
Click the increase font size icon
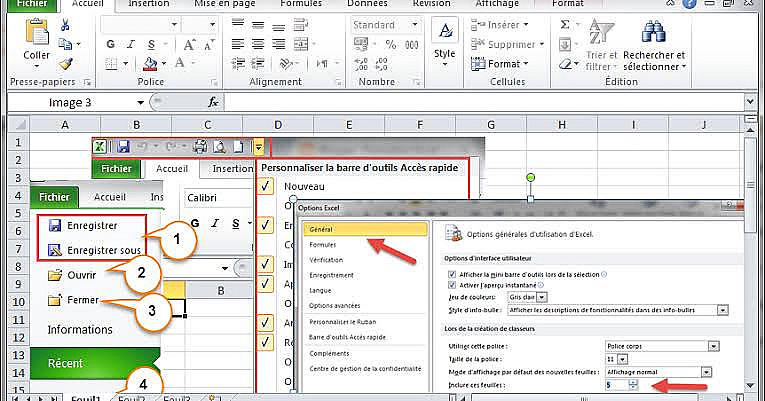point(189,45)
